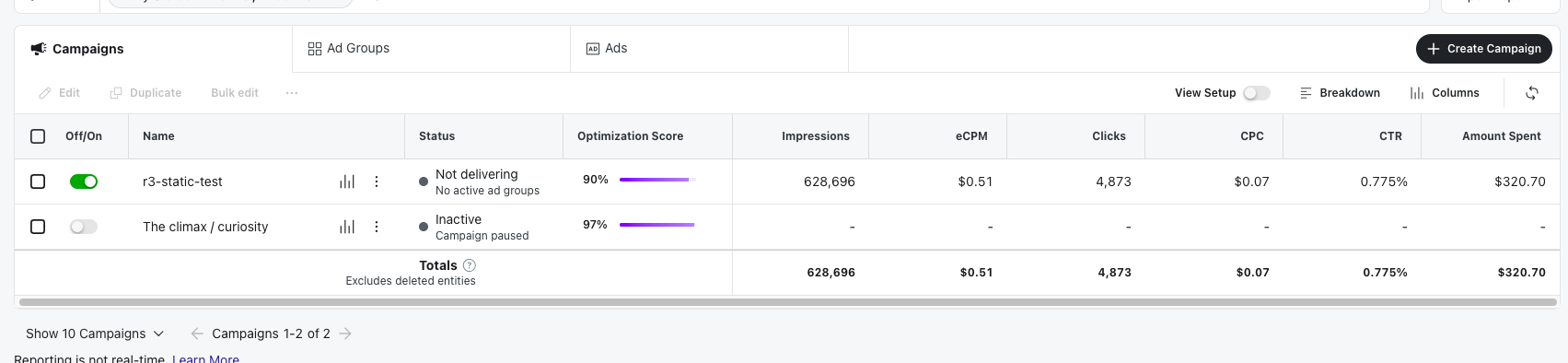Click the previous page arrow
Image resolution: width=1568 pixels, height=363 pixels.
197,334
